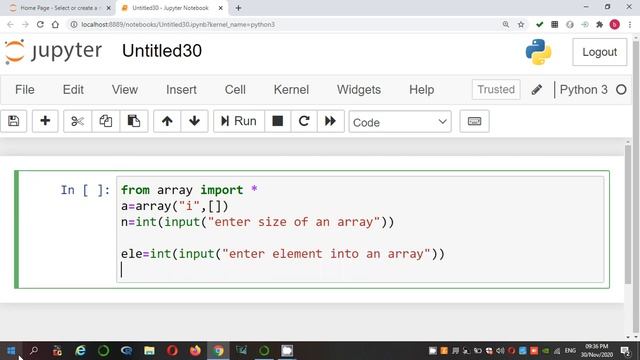Click the Python logo icon
Viewport: 640px width, 360px height.
point(538,52)
